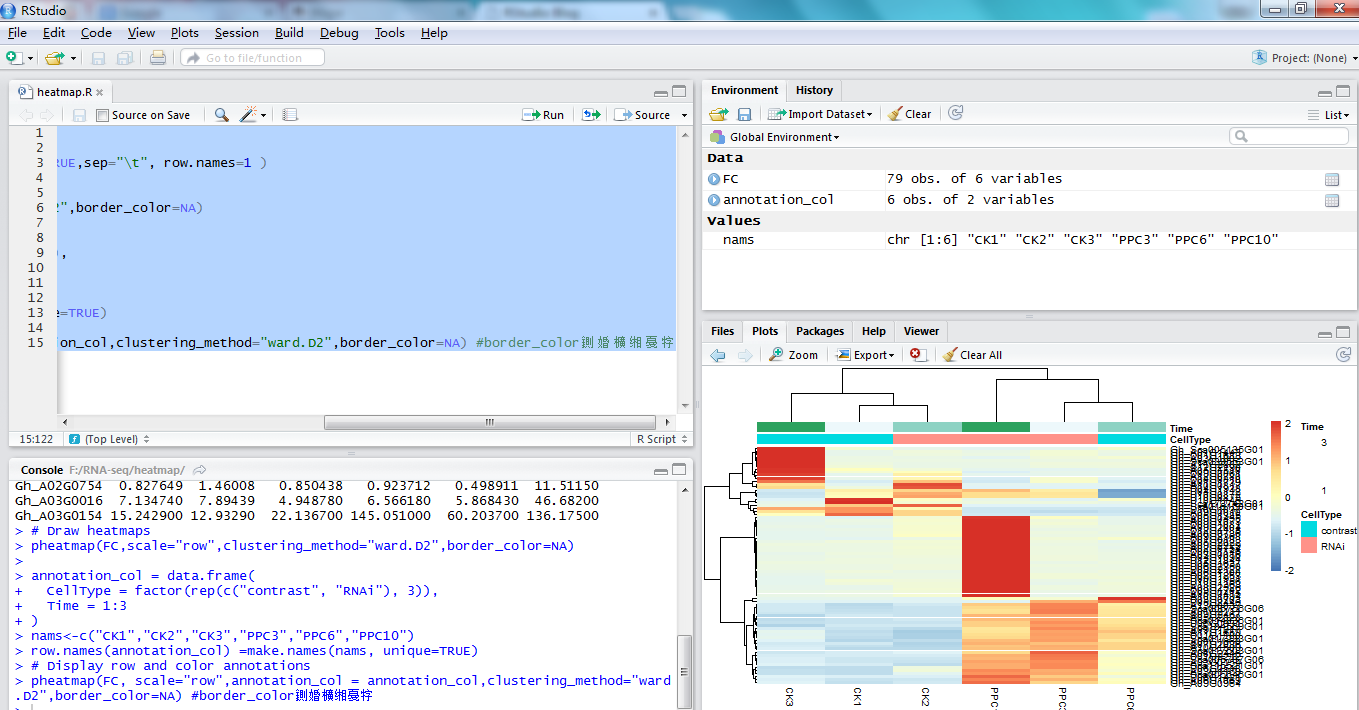Maximize the Console pane

[x=680, y=469]
